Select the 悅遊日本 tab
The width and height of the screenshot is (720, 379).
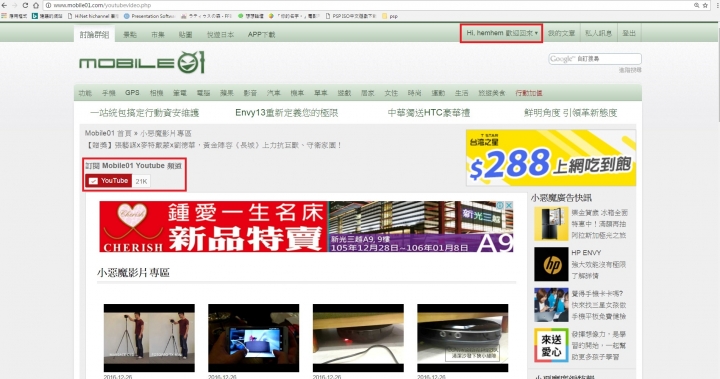[x=220, y=34]
